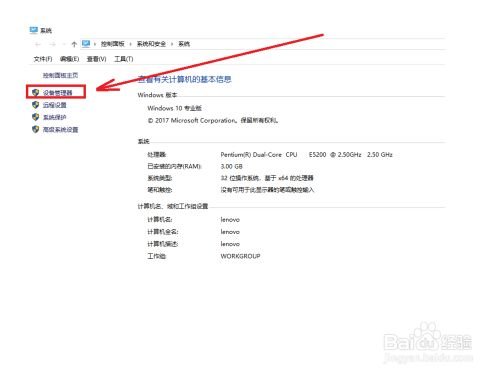
Task: Click the Pentium(R) Dual-Core CPU E5200 value
Action: (306, 155)
